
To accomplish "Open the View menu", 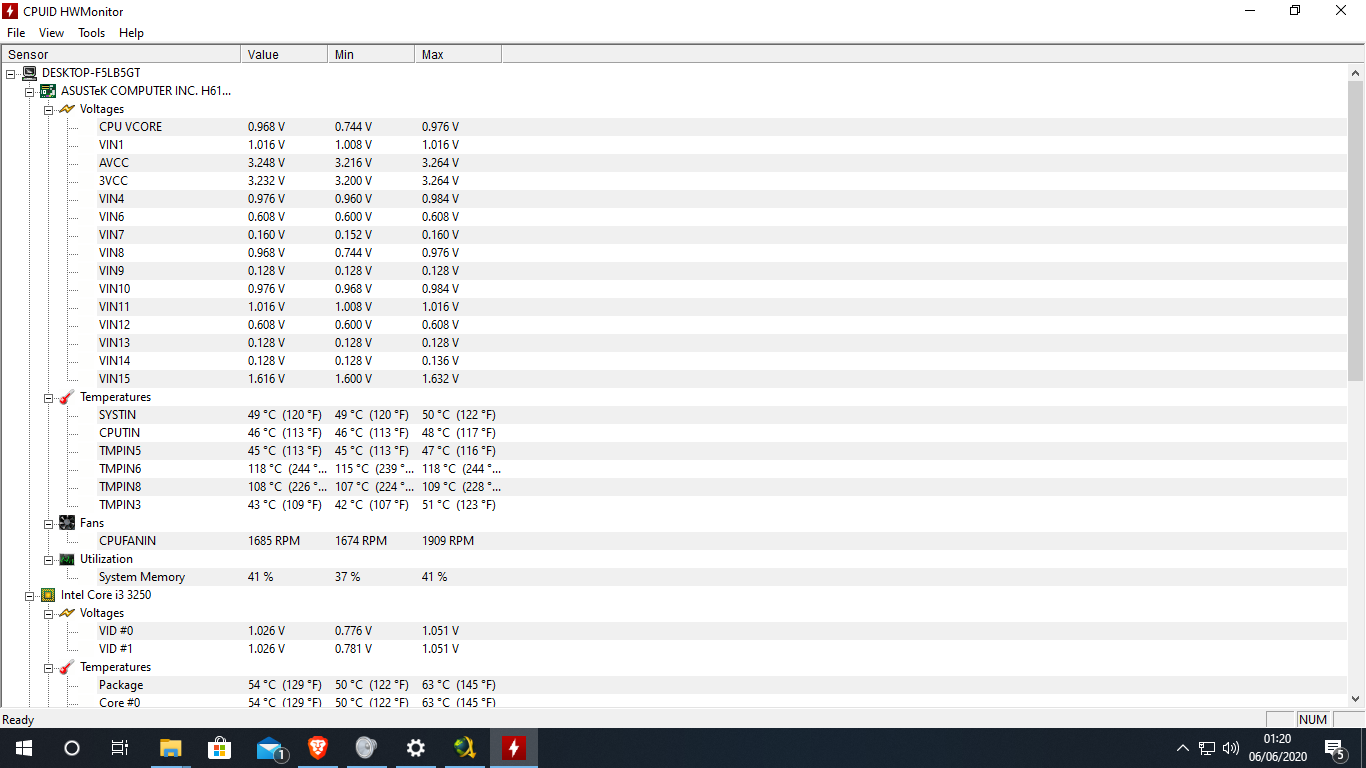I will (52, 33).
